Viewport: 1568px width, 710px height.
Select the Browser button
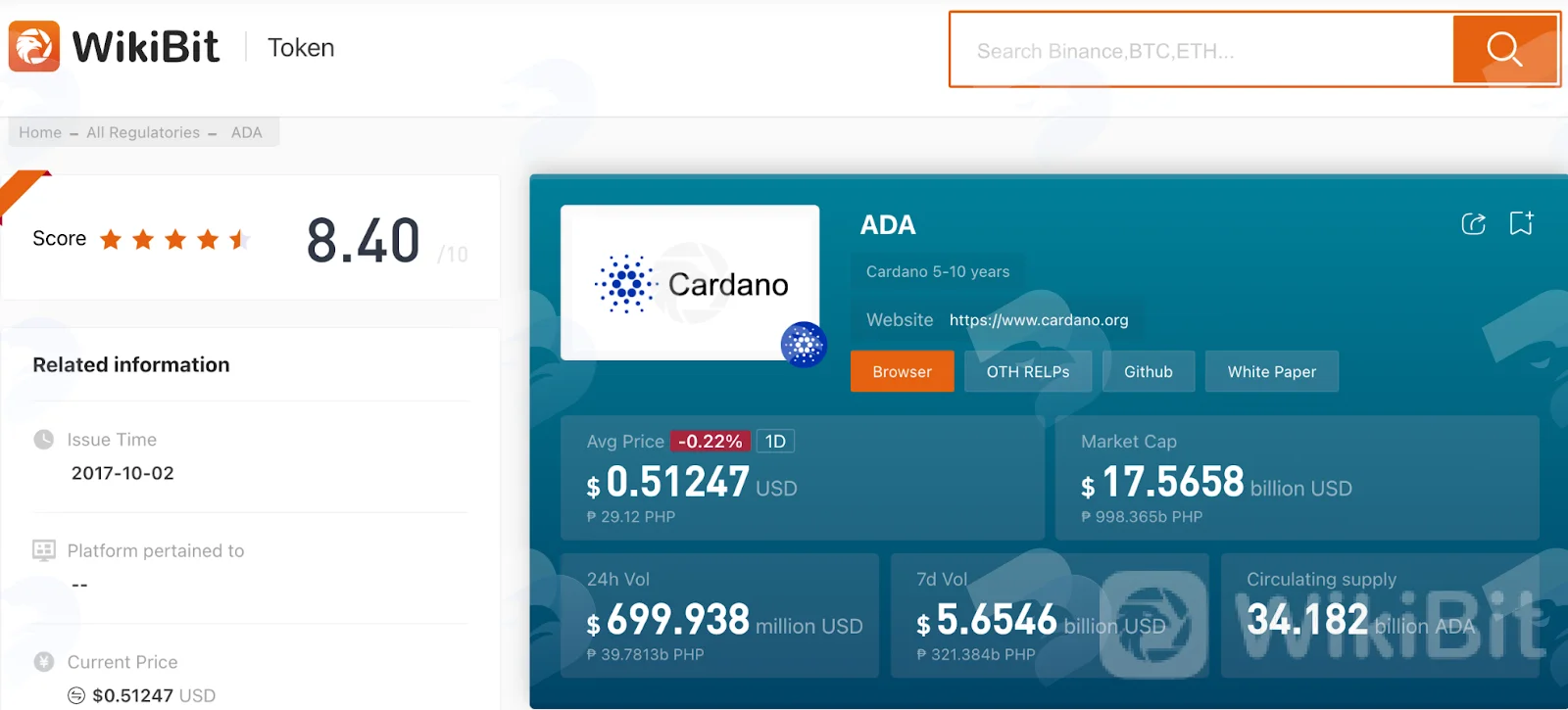[x=903, y=371]
